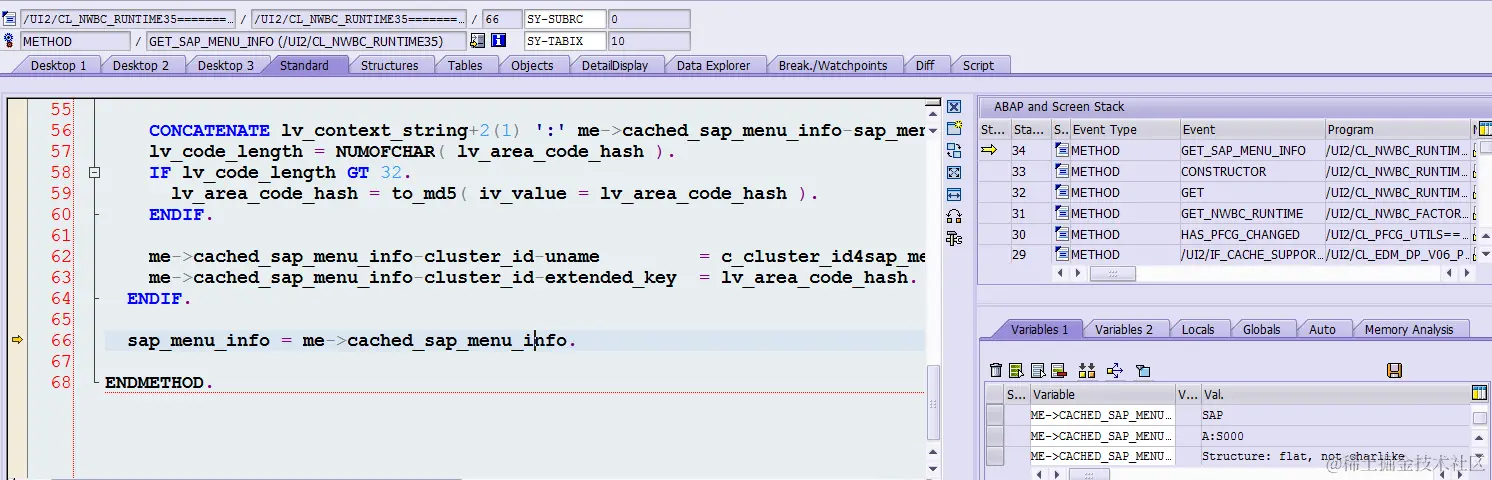Select the row selector of the SAP value row

tap(995, 415)
